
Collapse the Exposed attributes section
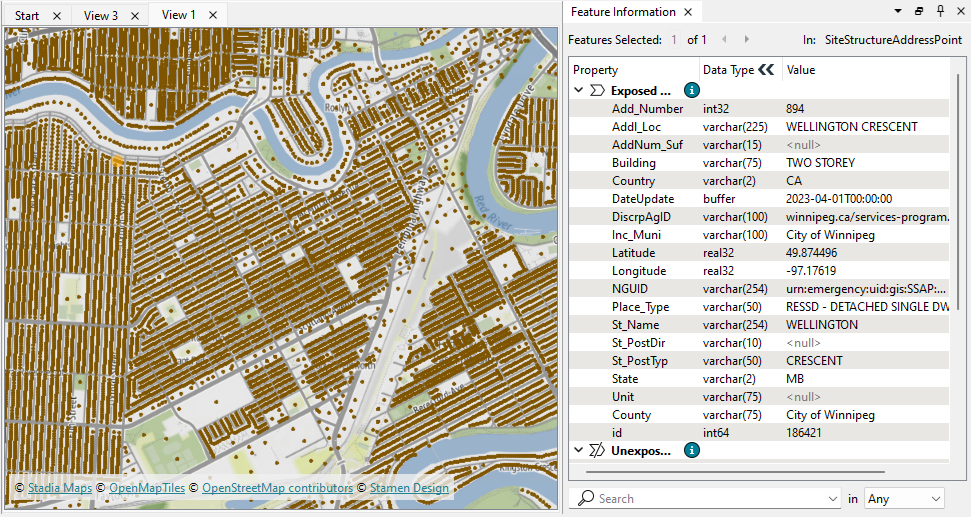578,90
